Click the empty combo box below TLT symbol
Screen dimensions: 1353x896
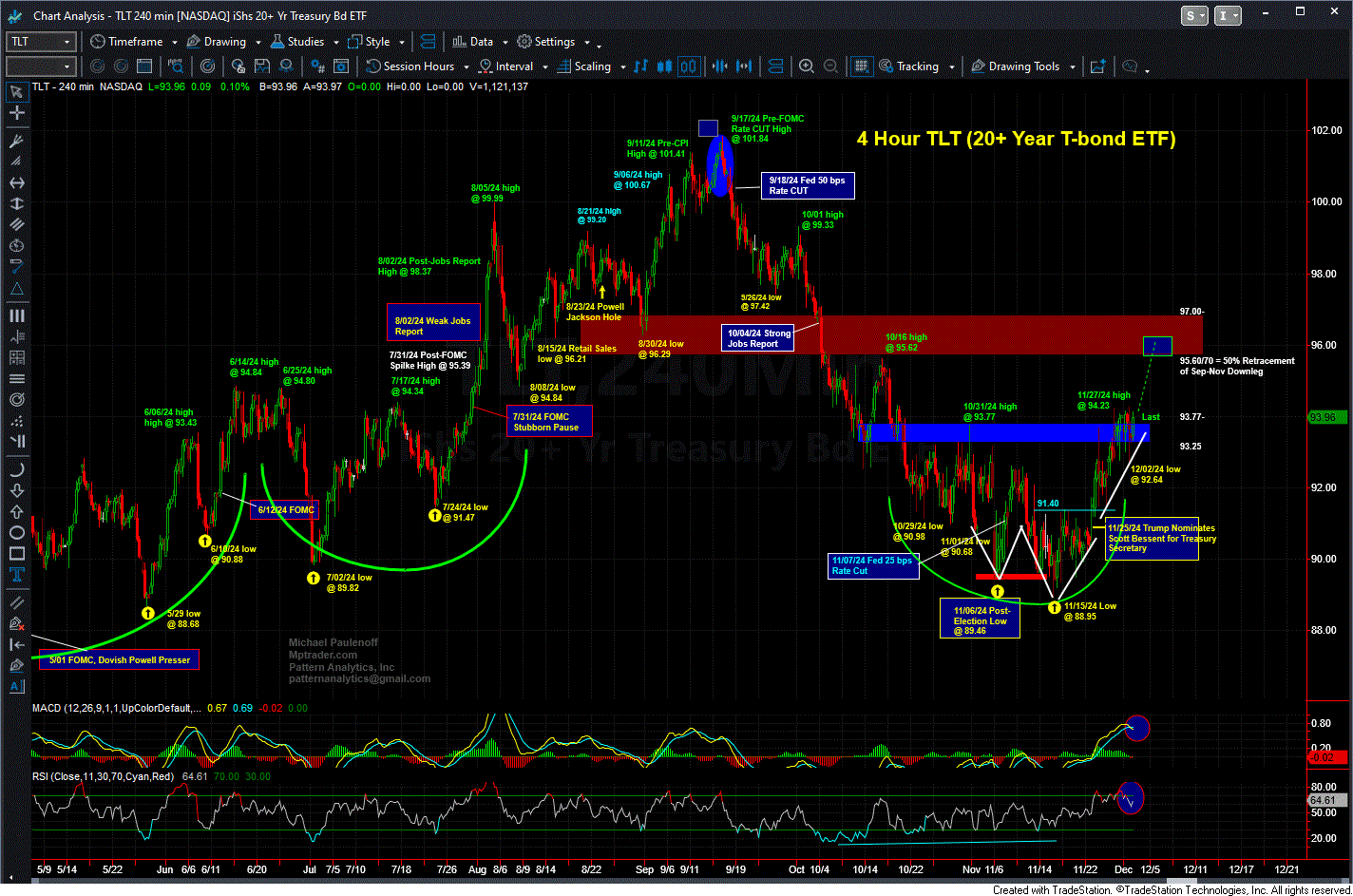pos(41,67)
